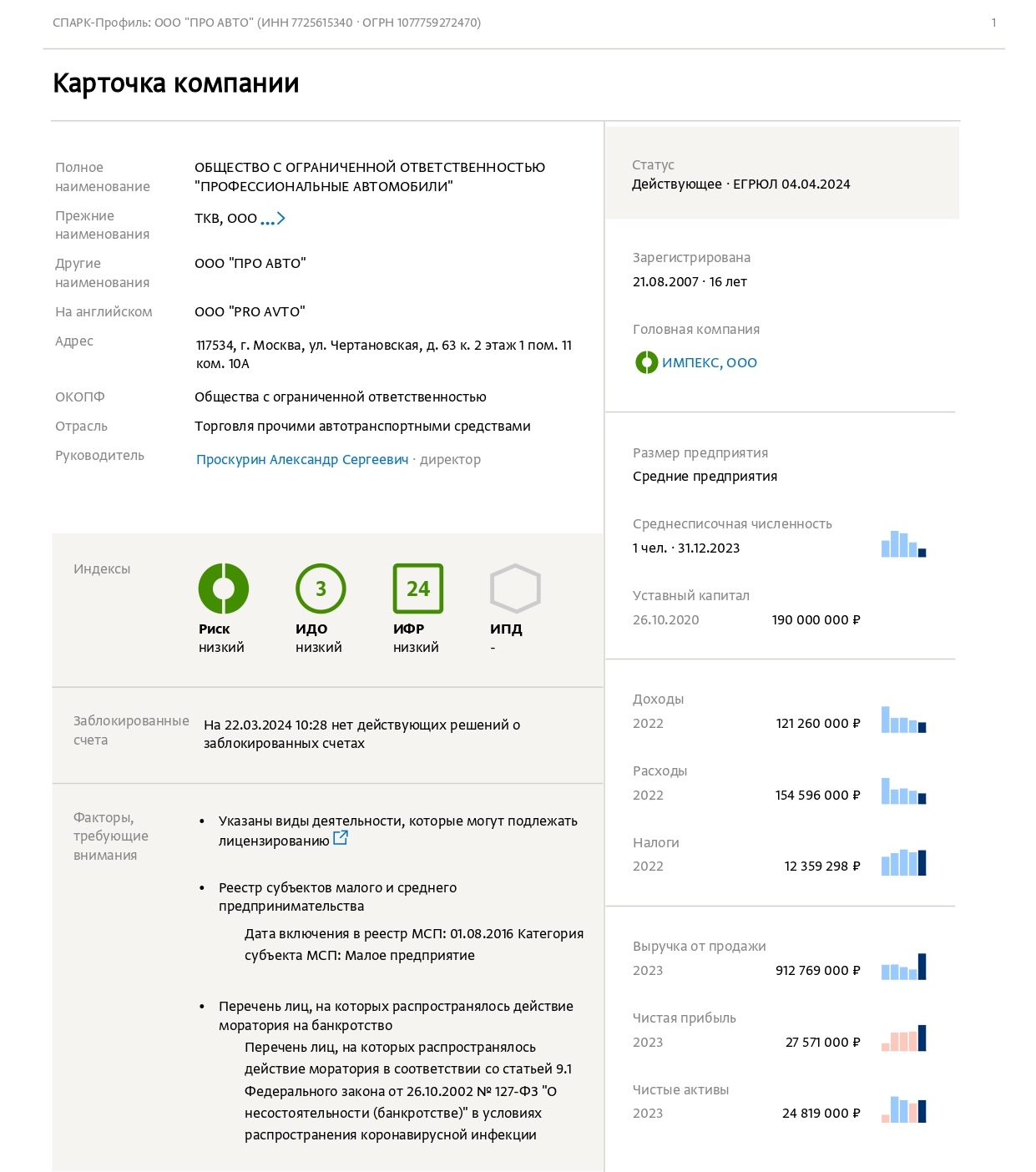
Task: Click the other name ООО "ПРО АВТО"
Action: pos(250,263)
